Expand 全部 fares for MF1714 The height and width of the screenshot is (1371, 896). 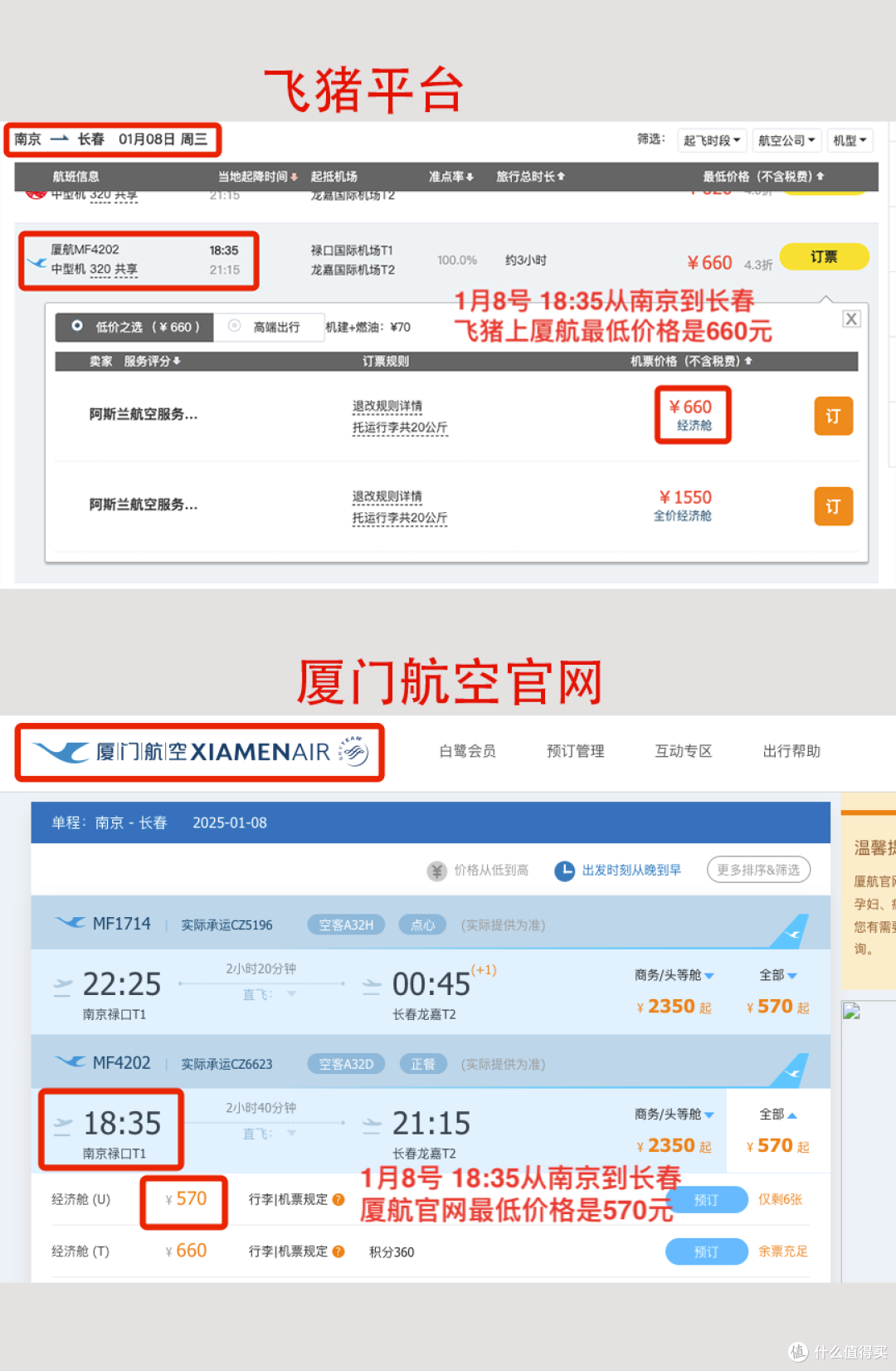click(778, 975)
